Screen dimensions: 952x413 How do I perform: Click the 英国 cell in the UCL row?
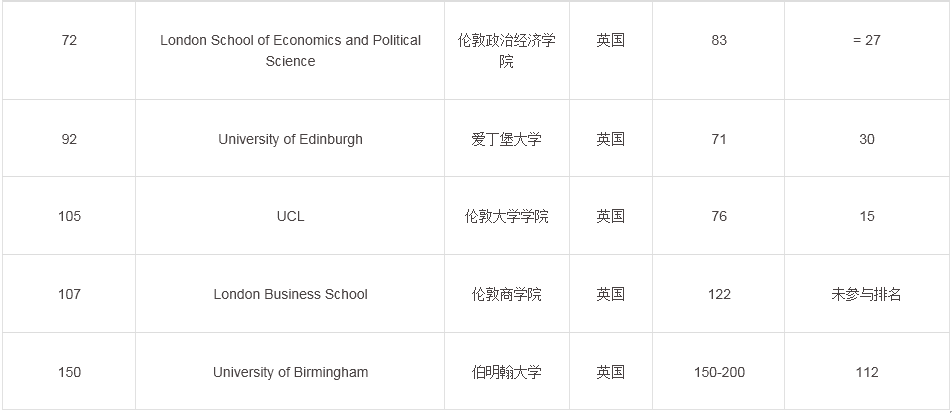click(x=610, y=217)
